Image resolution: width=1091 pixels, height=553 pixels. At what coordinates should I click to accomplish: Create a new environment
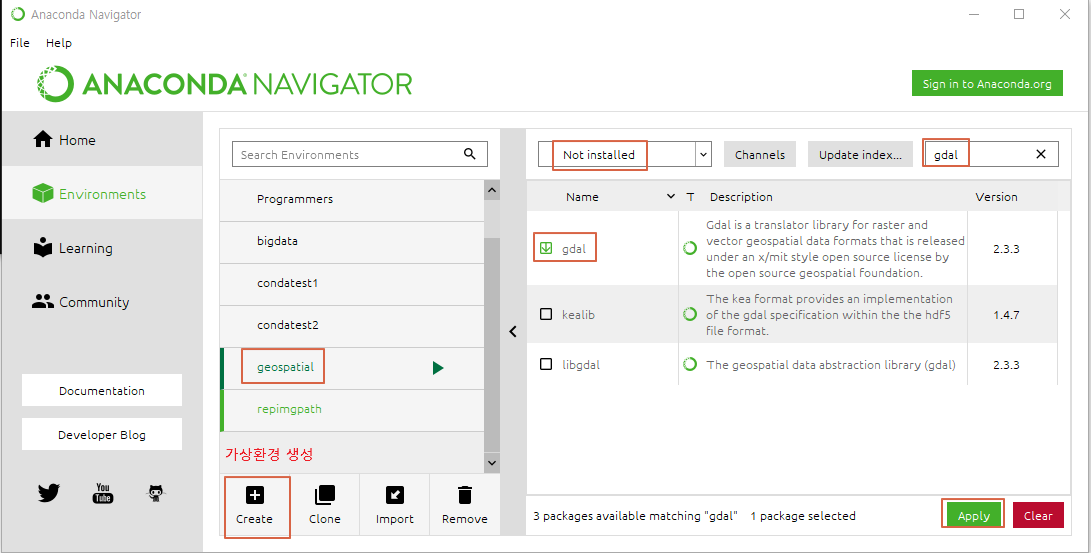tap(254, 506)
